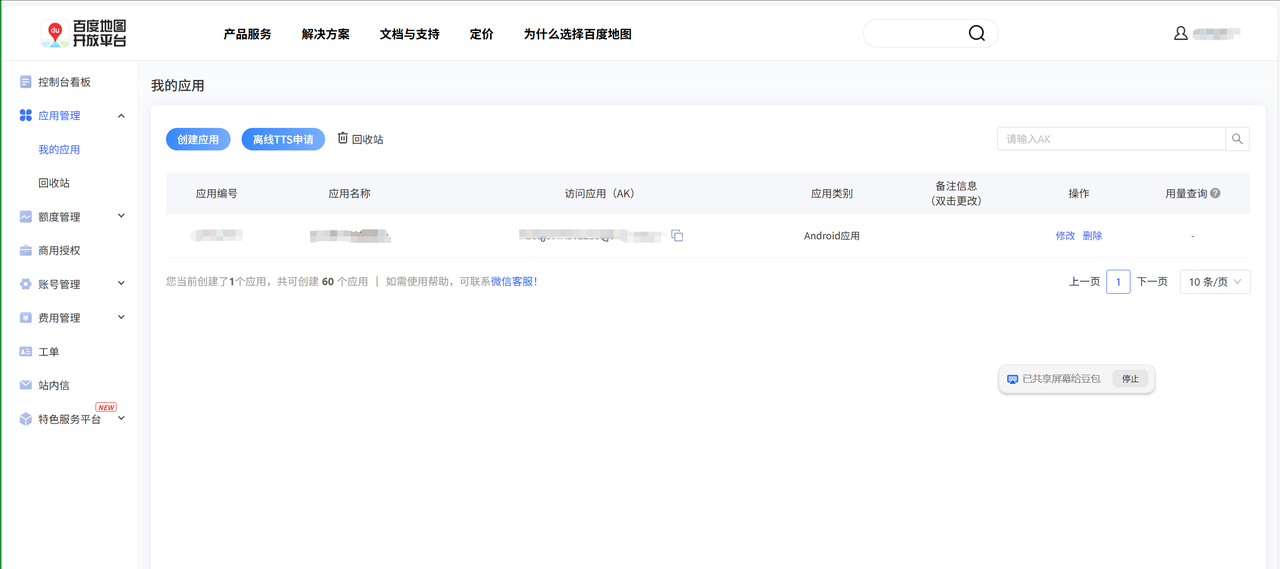The width and height of the screenshot is (1280, 569).
Task: Focus the top bar search input
Action: (x=915, y=33)
